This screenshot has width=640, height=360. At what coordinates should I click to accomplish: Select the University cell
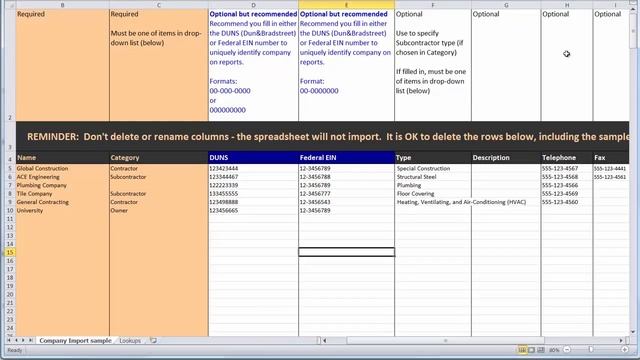(62, 210)
